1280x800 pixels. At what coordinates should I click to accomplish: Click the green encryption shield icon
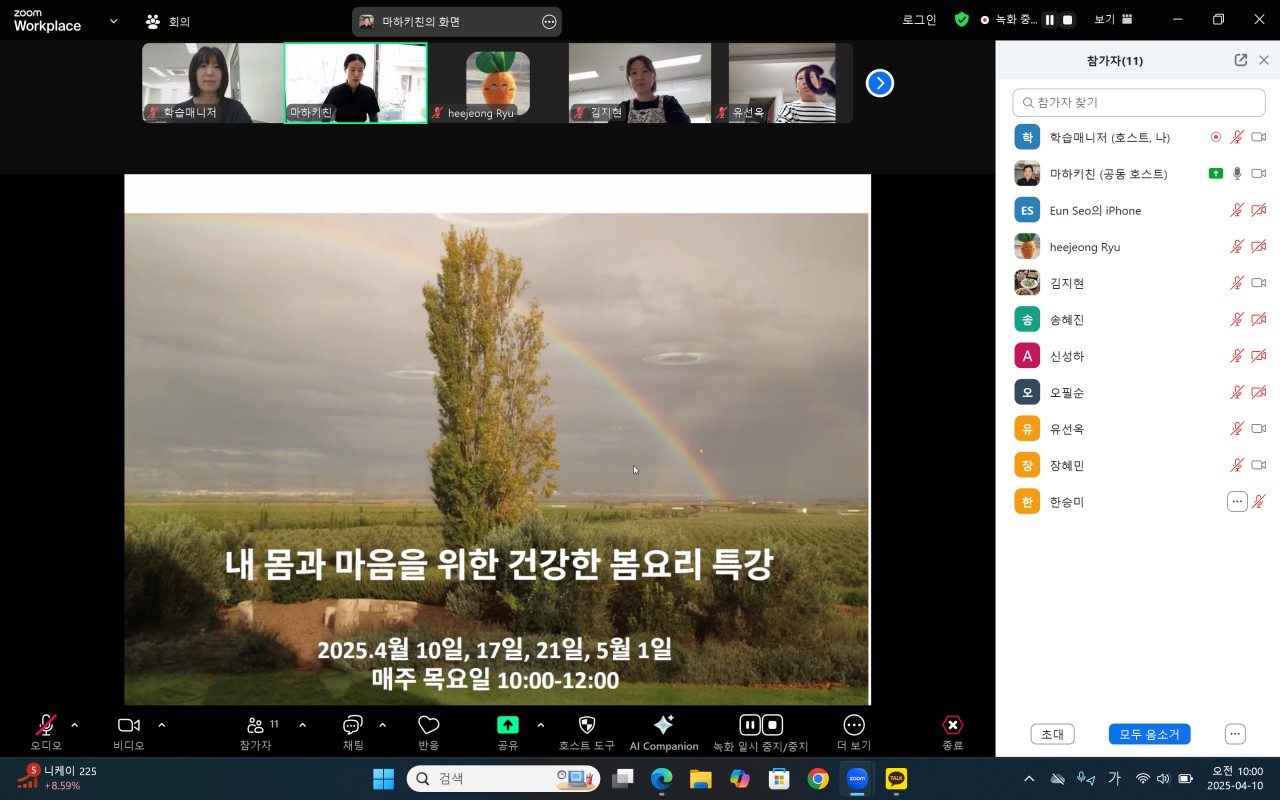click(x=962, y=20)
